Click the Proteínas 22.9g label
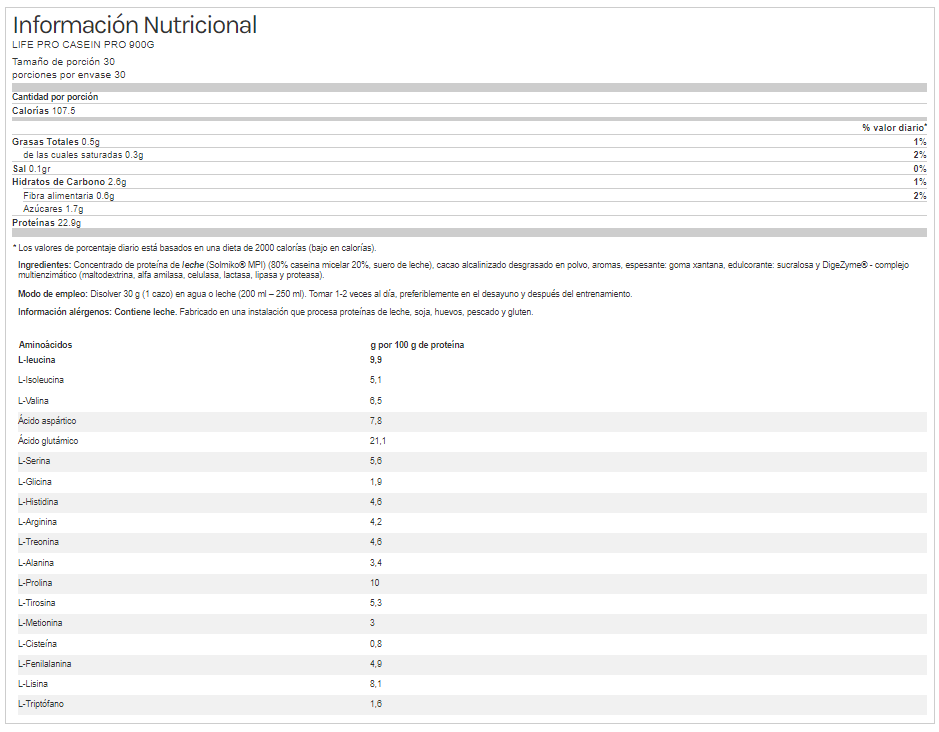Image resolution: width=939 pixels, height=732 pixels. click(47, 223)
